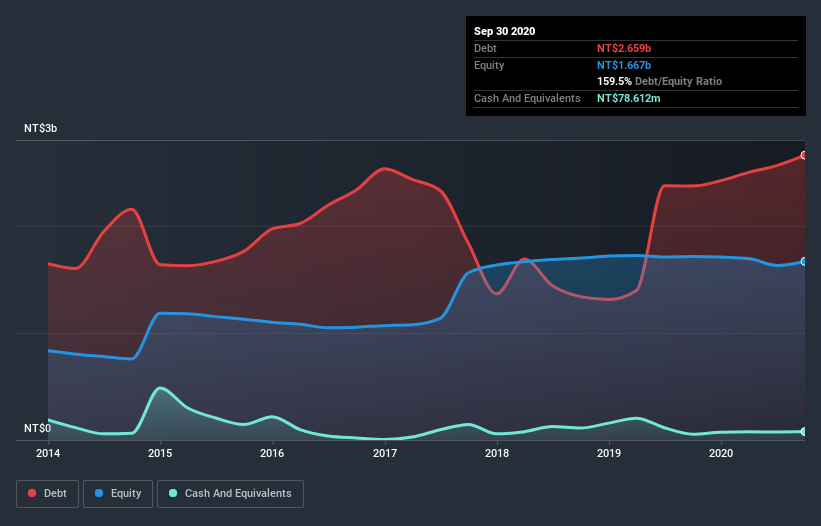Click the teal Cash legend dot
This screenshot has height=526, width=821.
(173, 493)
